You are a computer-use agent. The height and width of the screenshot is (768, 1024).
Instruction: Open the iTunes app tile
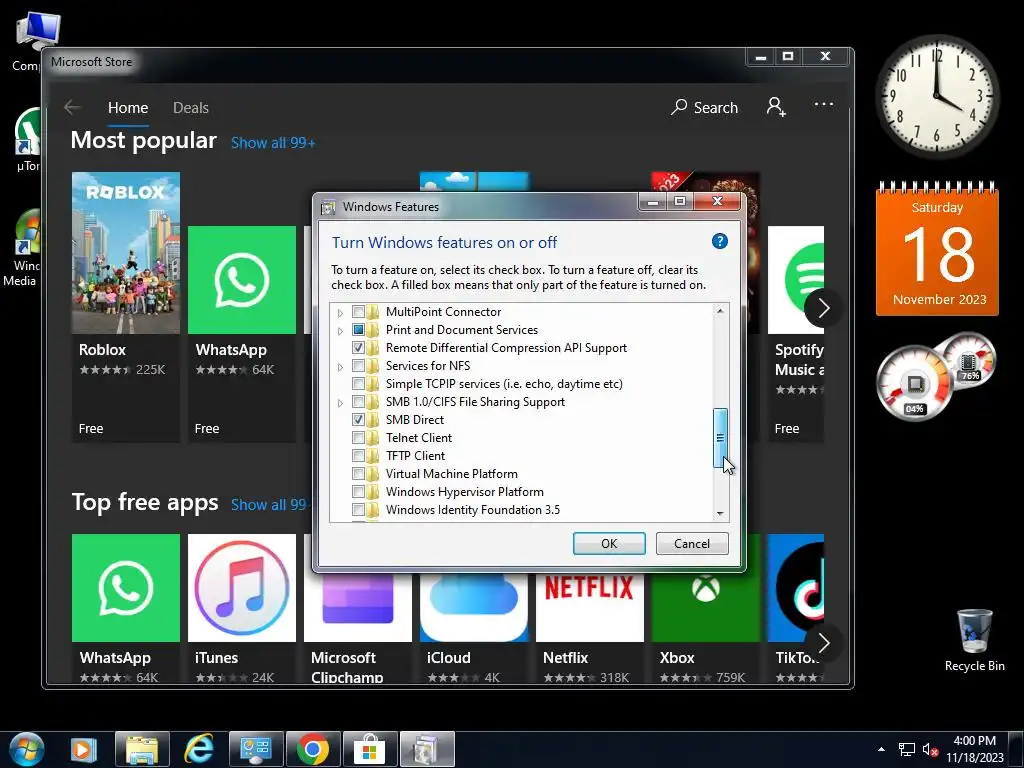(242, 608)
